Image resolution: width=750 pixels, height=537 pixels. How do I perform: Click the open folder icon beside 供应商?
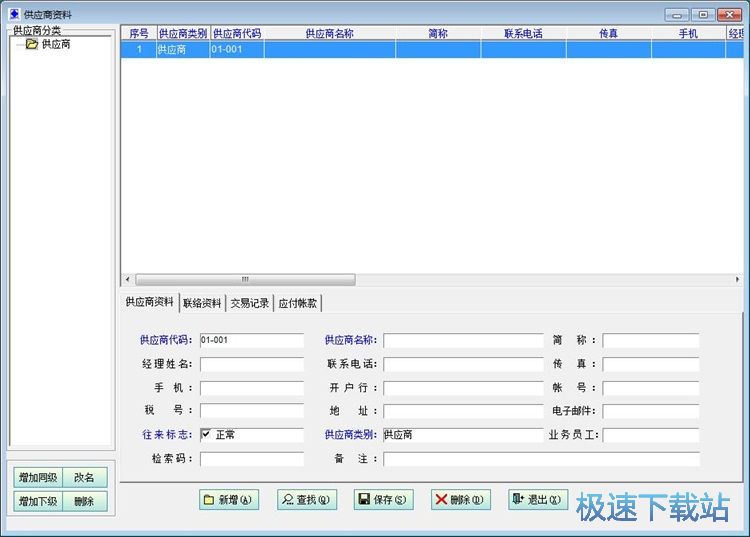tap(32, 44)
